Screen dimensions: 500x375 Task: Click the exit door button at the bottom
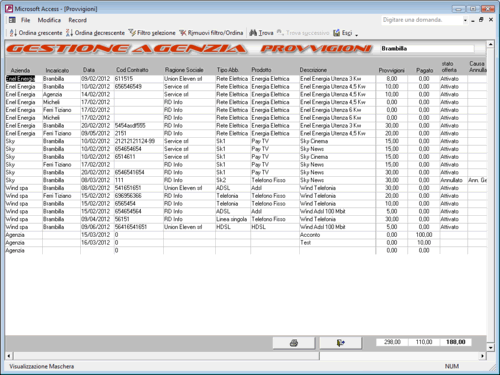click(340, 343)
